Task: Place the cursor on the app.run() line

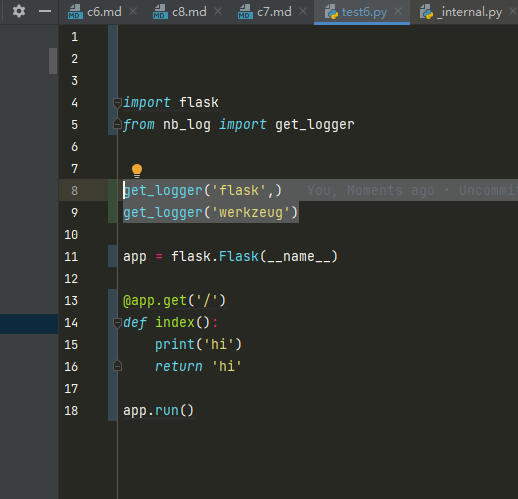Action: click(x=158, y=411)
